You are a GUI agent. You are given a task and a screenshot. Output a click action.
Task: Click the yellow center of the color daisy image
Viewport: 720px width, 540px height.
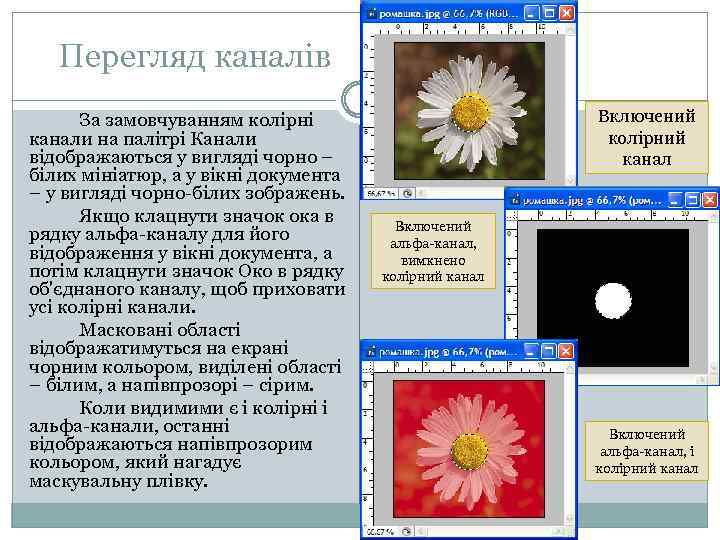point(471,112)
